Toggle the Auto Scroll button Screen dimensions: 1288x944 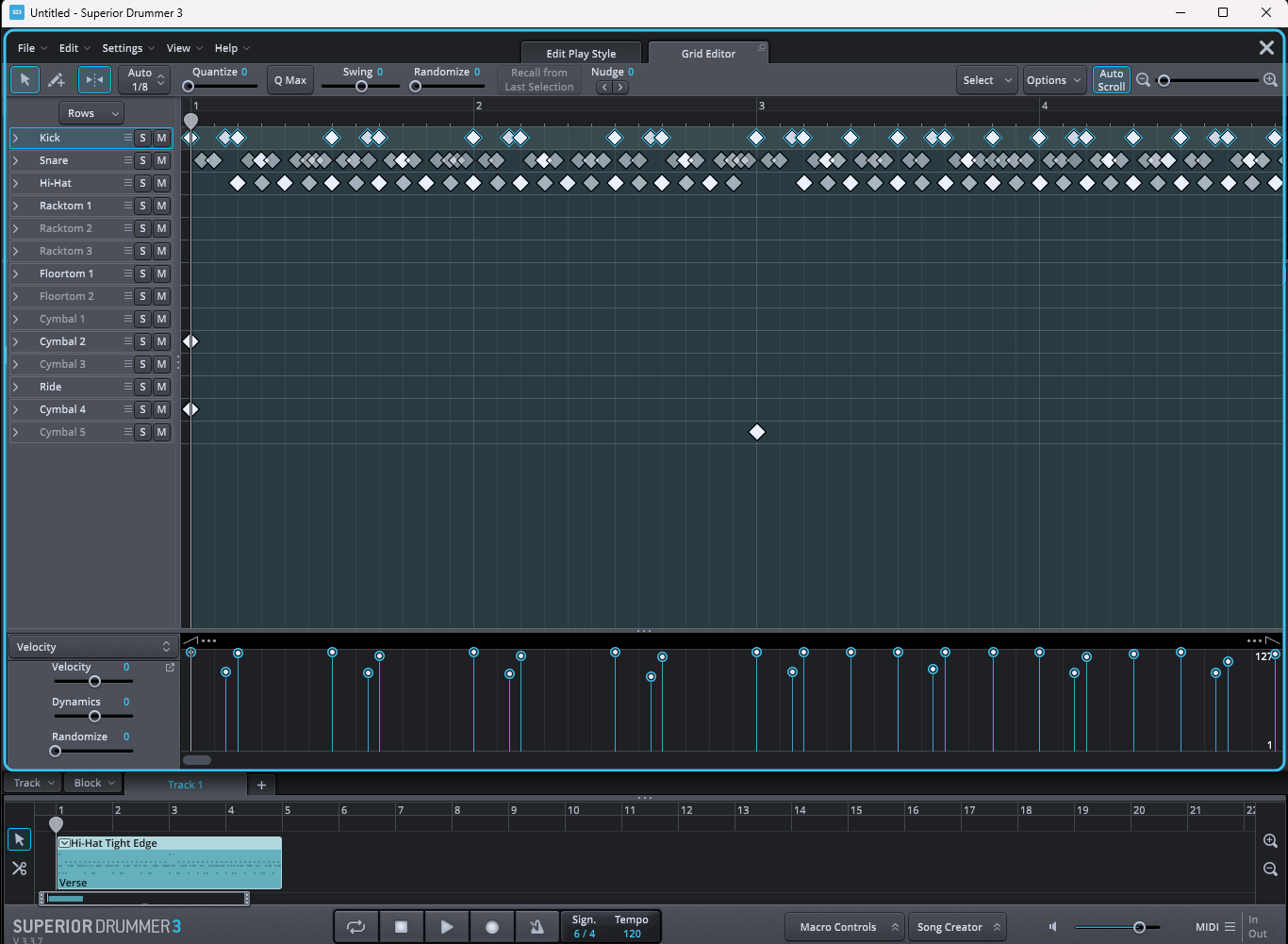click(x=1111, y=80)
